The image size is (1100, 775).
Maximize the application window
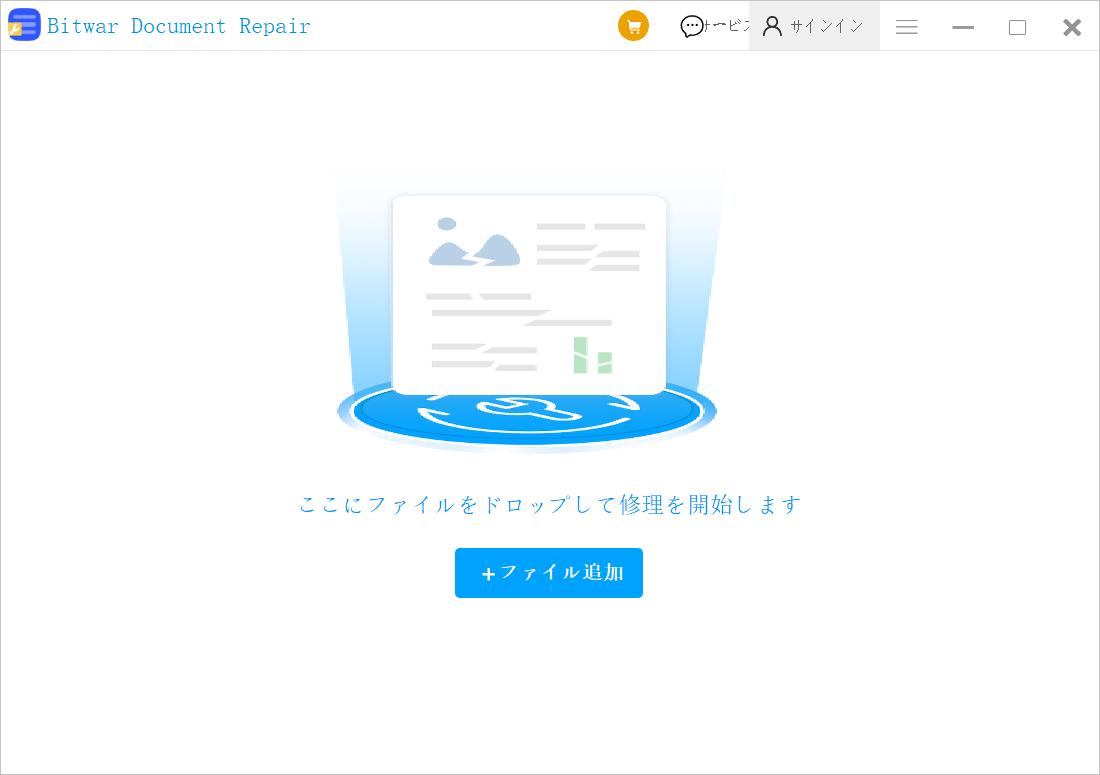(1017, 27)
